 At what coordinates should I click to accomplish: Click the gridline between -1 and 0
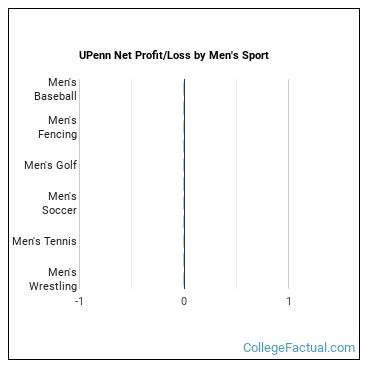coord(132,184)
